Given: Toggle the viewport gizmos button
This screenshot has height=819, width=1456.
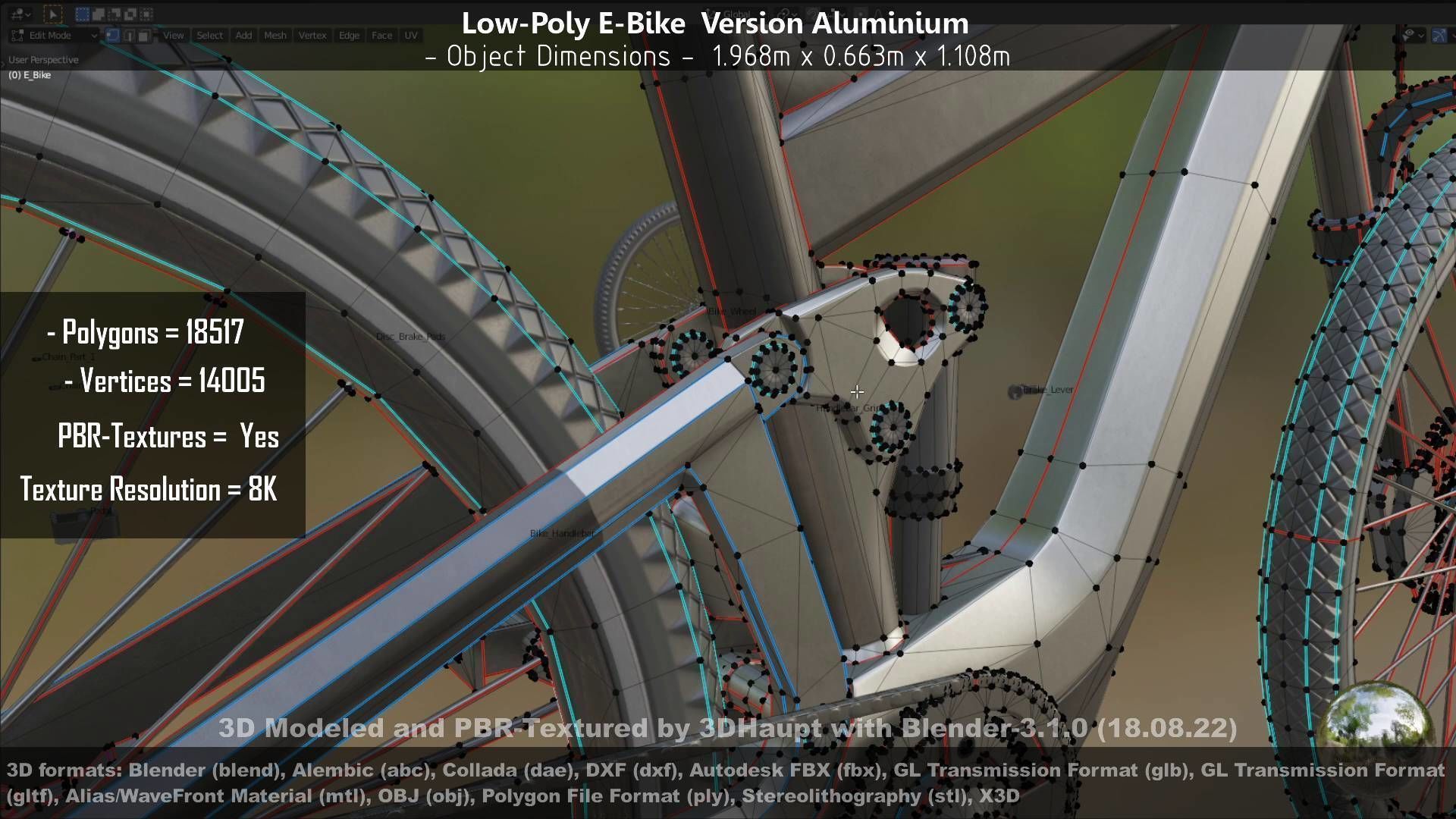Looking at the screenshot, I should (x=1440, y=36).
